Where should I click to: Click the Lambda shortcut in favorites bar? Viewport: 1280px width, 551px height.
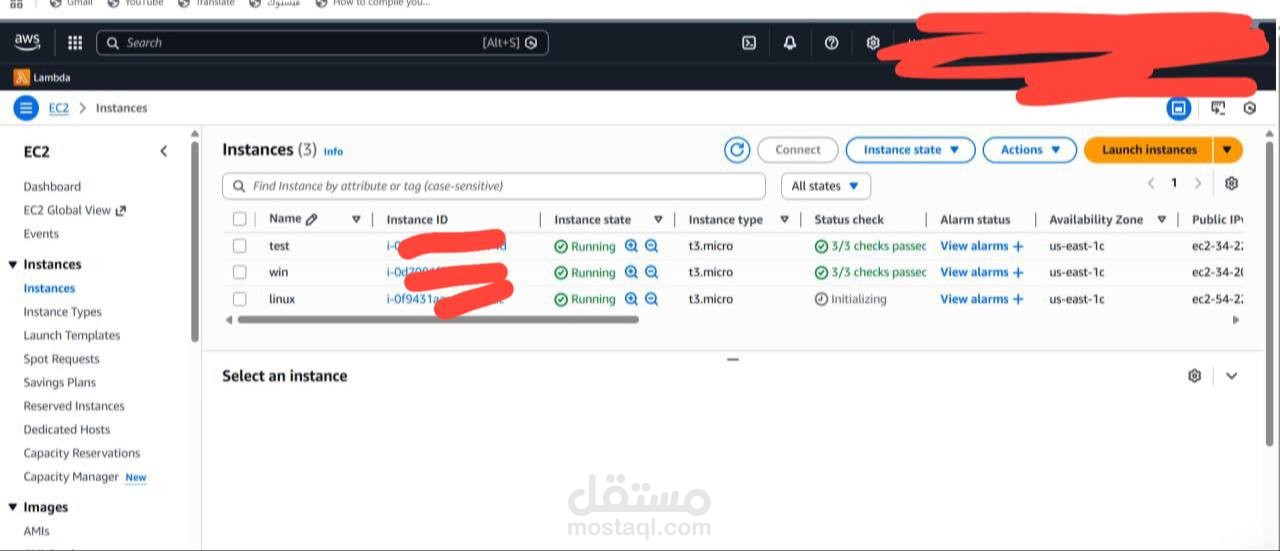[x=42, y=77]
